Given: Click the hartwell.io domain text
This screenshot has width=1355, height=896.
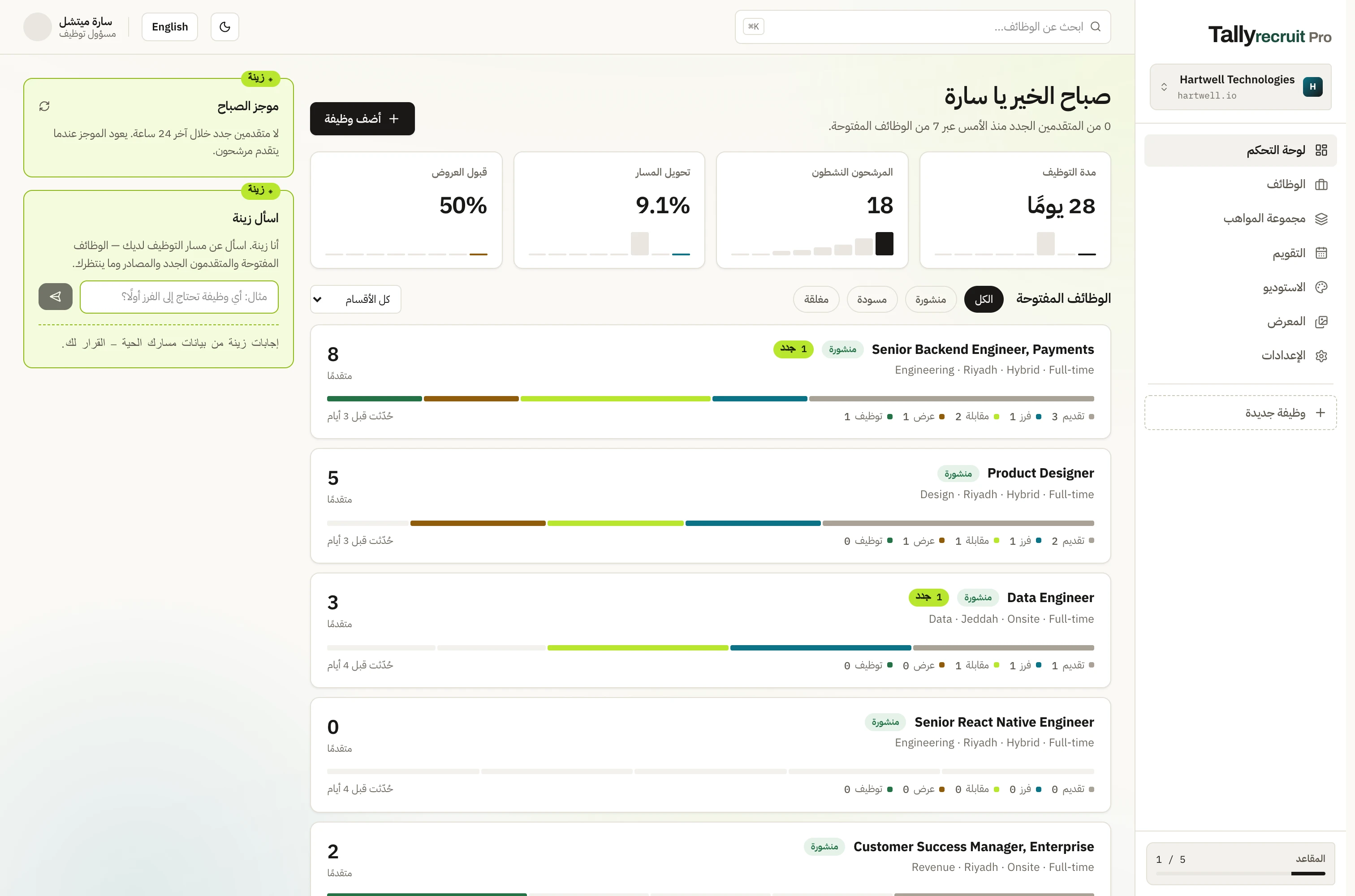Looking at the screenshot, I should (1206, 96).
